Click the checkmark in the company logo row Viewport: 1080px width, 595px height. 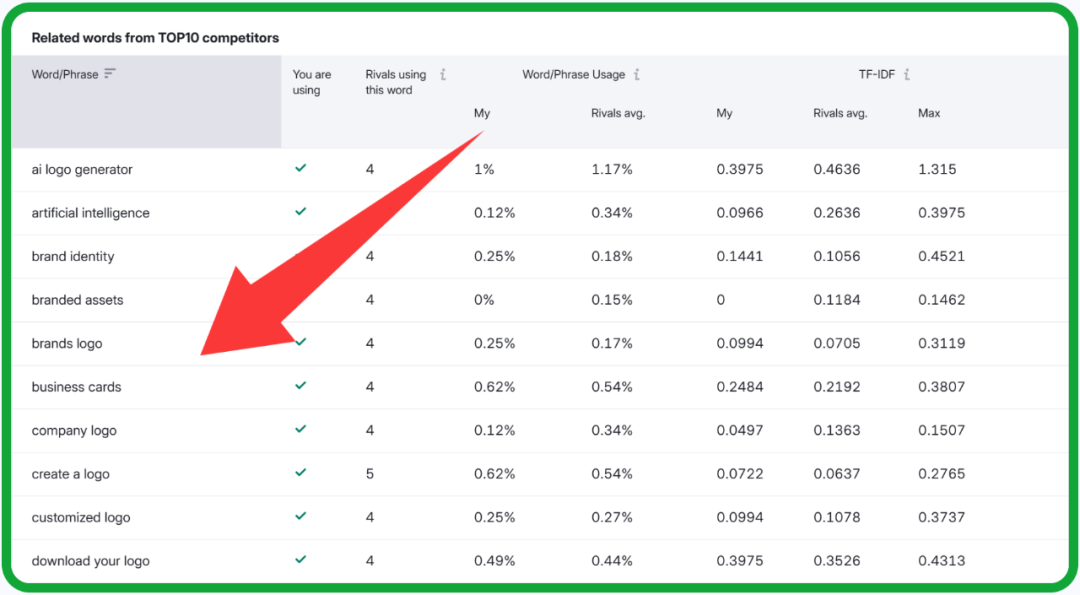coord(300,429)
